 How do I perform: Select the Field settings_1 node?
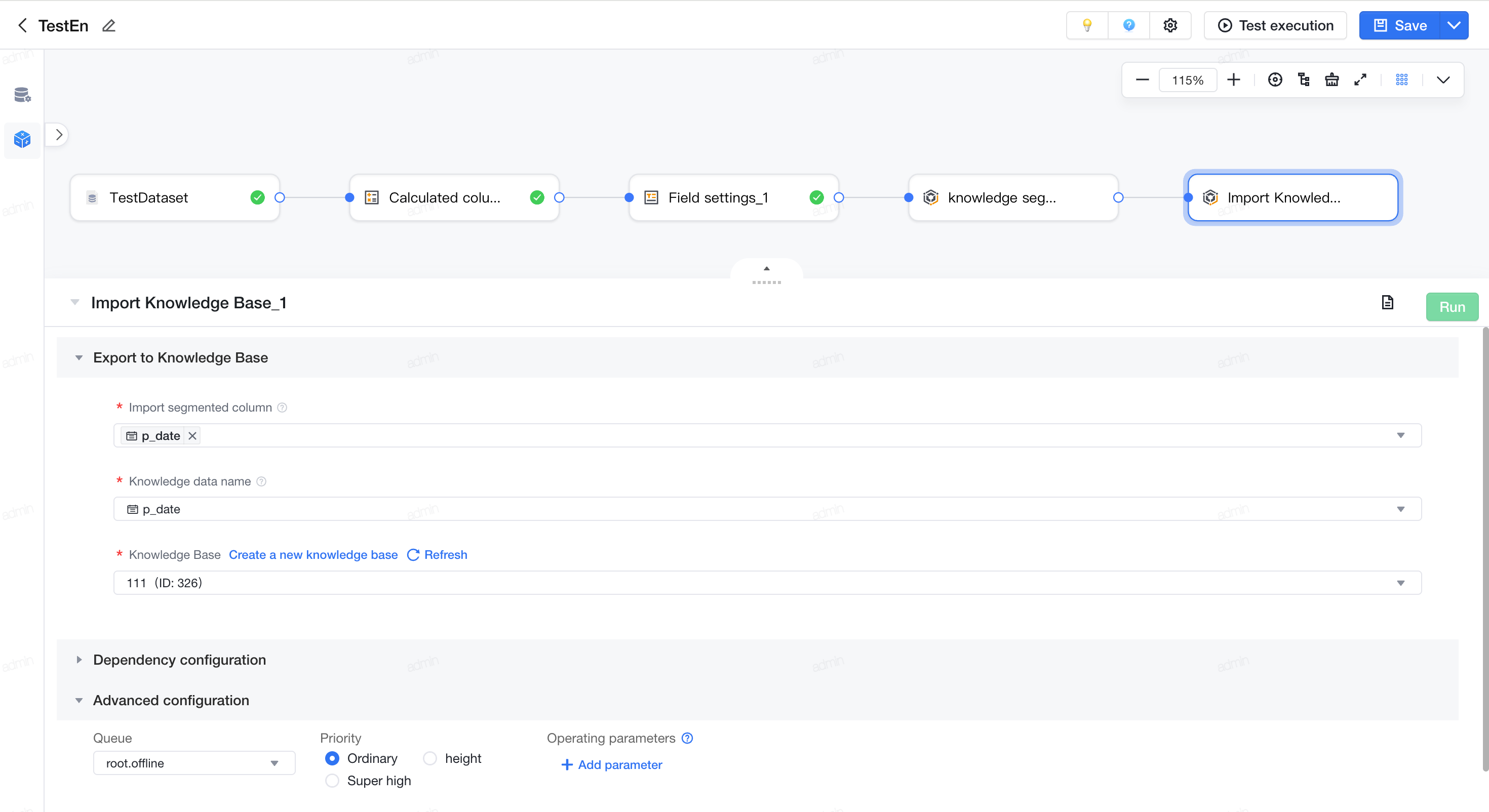coord(733,197)
